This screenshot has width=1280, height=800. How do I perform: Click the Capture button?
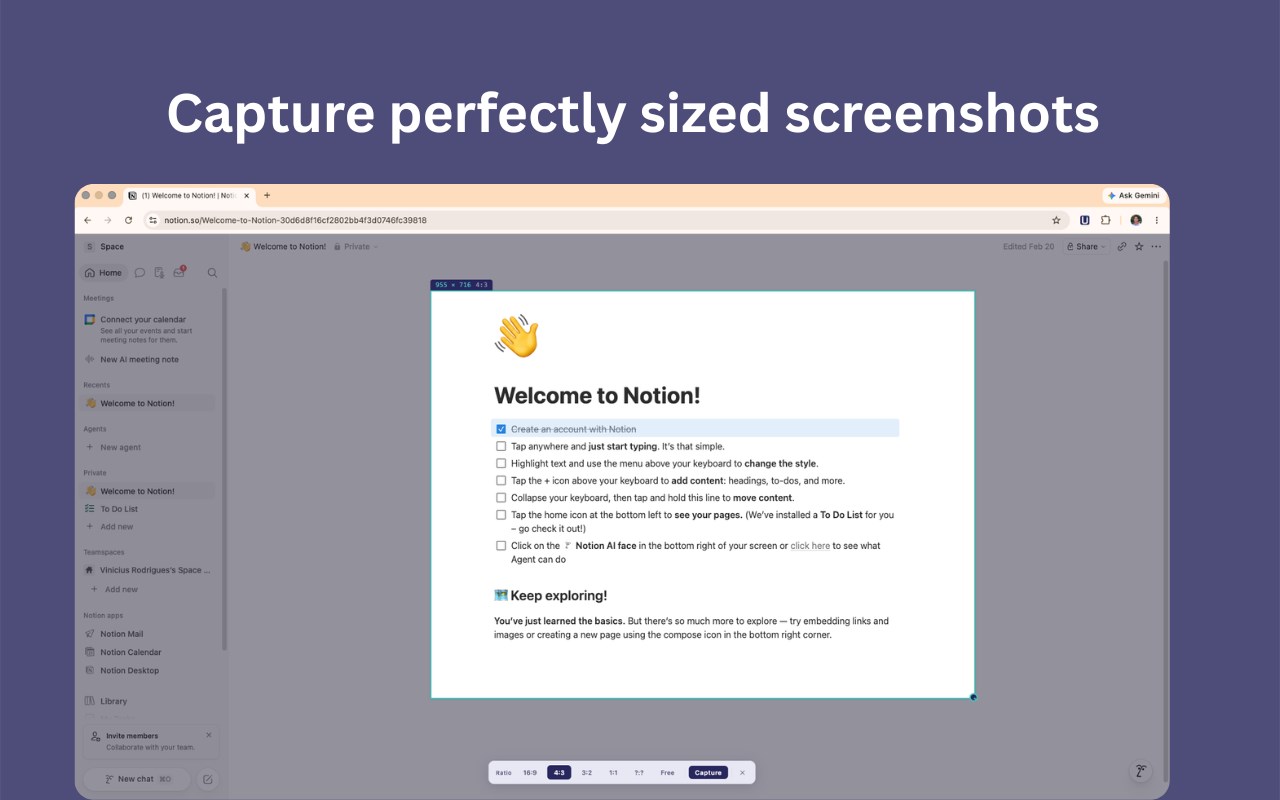[708, 772]
